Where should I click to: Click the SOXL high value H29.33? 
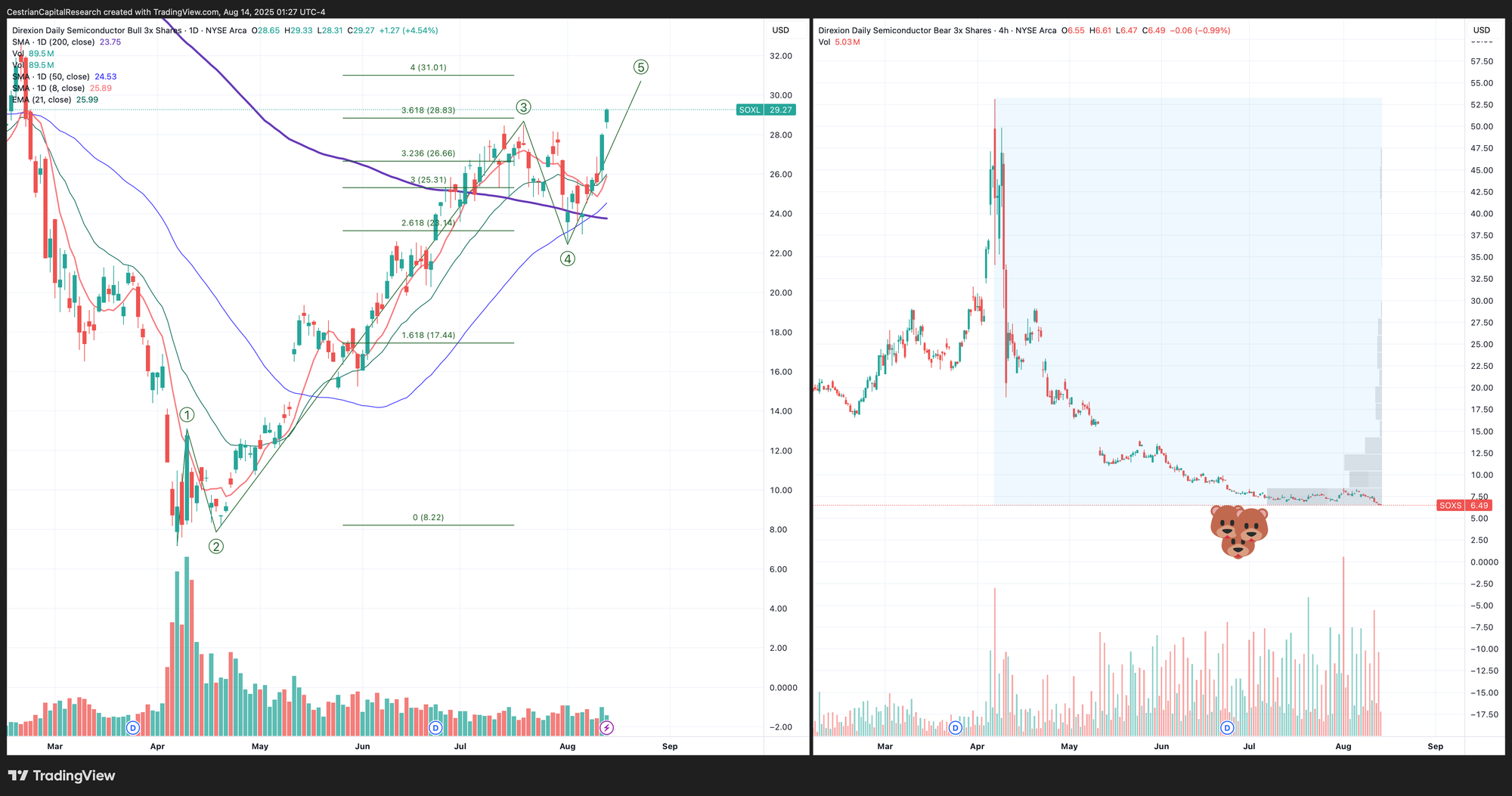point(299,30)
